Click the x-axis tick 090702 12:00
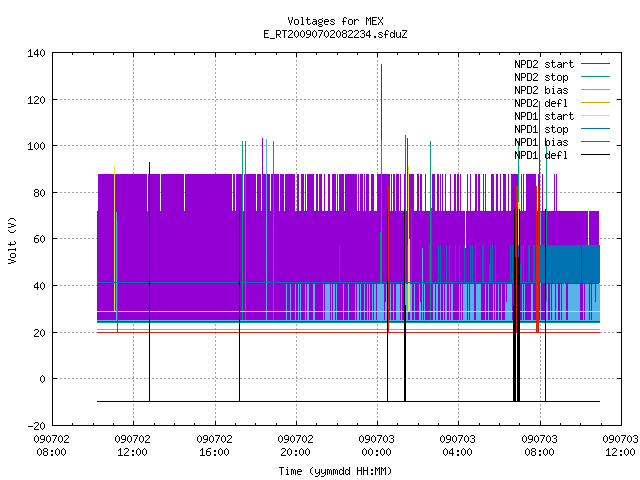 pos(132,446)
